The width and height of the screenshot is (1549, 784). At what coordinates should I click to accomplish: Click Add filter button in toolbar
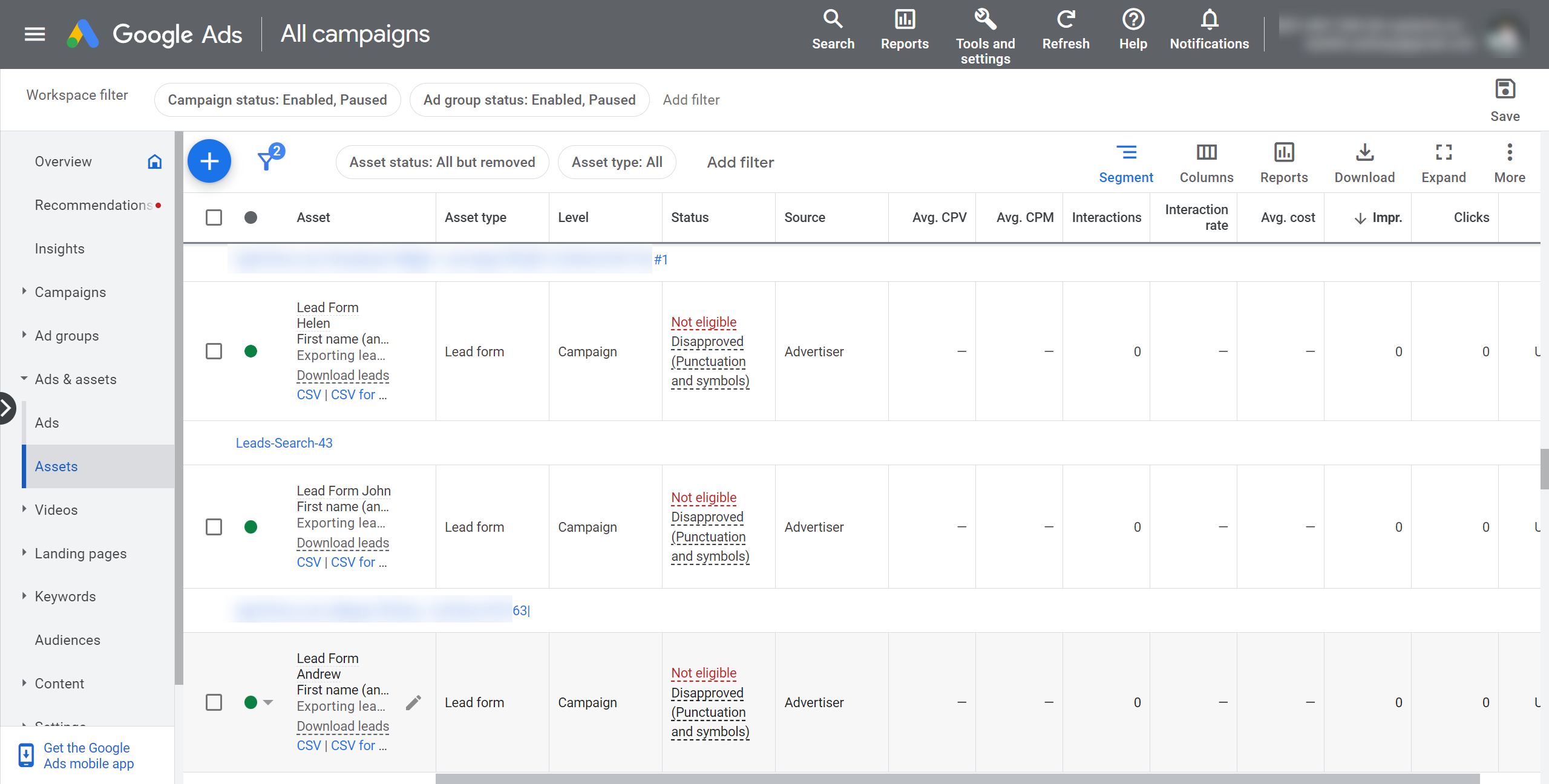739,163
